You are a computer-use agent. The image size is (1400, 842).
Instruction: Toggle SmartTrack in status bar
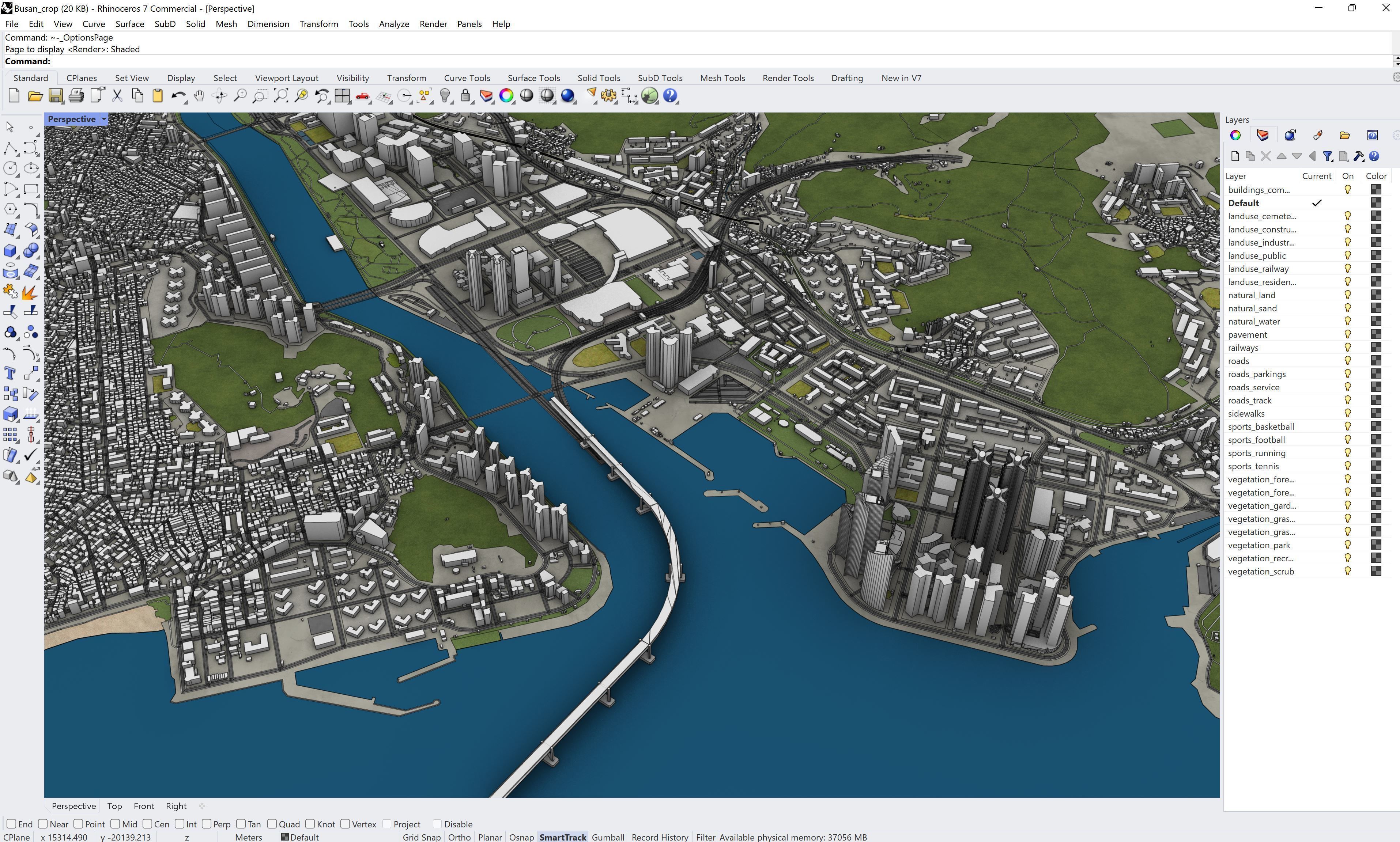pos(563,837)
